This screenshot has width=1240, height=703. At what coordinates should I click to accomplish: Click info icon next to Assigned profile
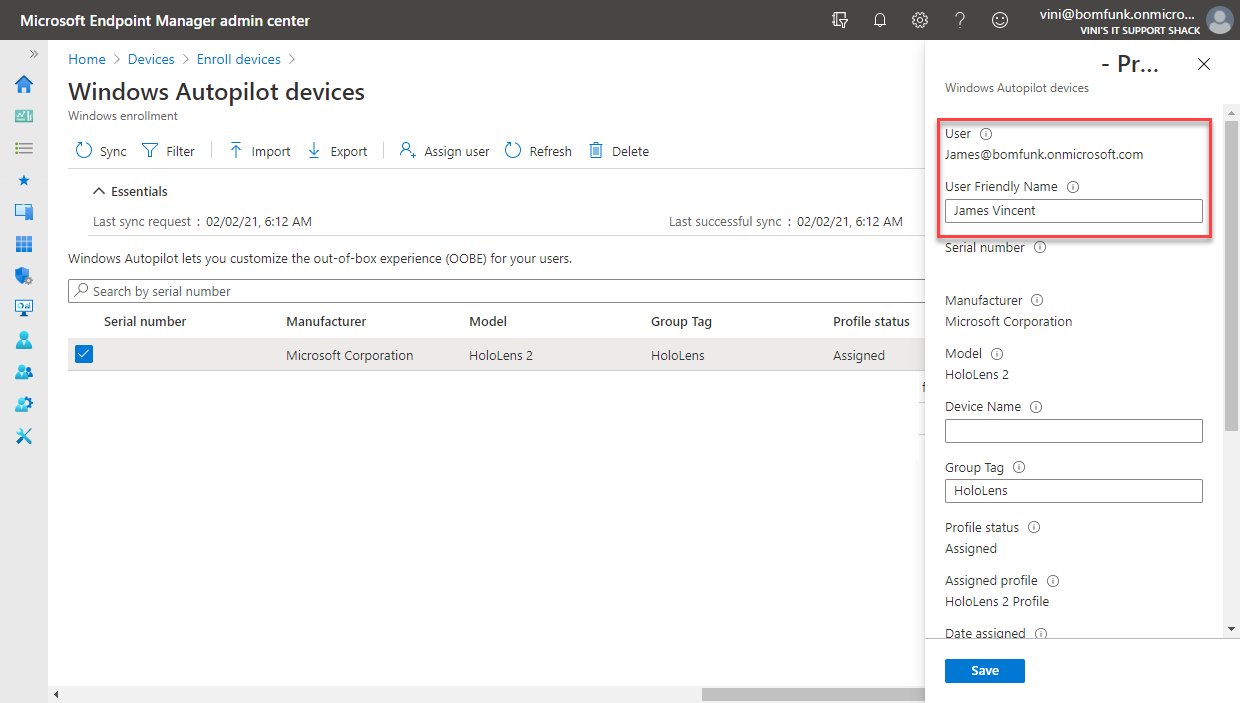click(1053, 581)
